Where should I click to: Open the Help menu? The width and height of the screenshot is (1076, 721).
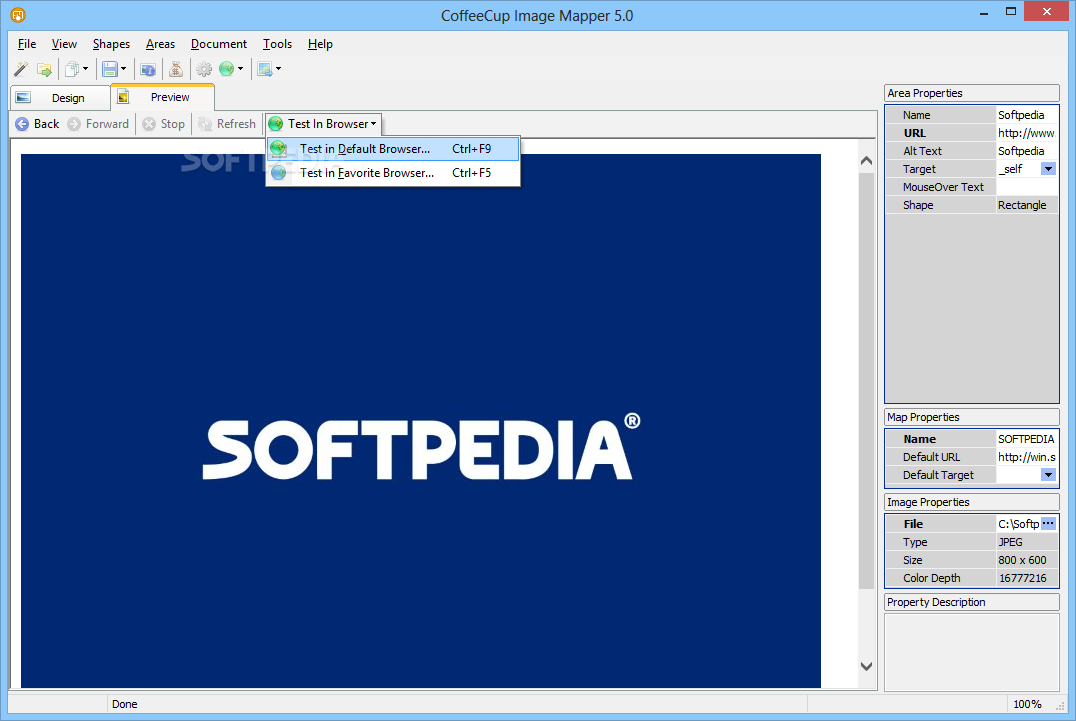tap(320, 44)
